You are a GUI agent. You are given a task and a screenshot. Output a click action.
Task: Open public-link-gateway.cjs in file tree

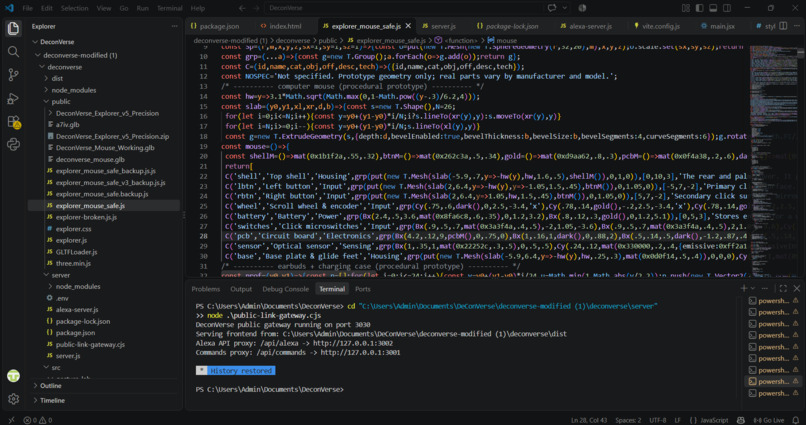pyautogui.click(x=90, y=344)
